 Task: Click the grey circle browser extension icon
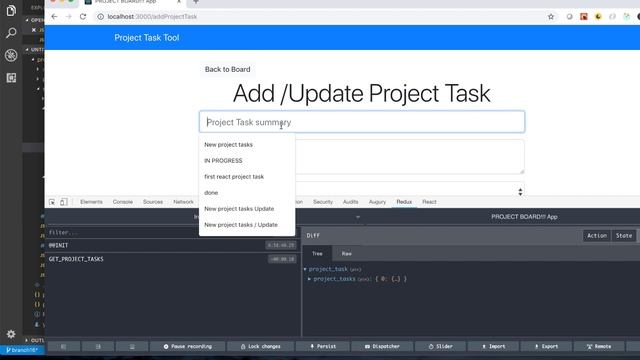[569, 17]
